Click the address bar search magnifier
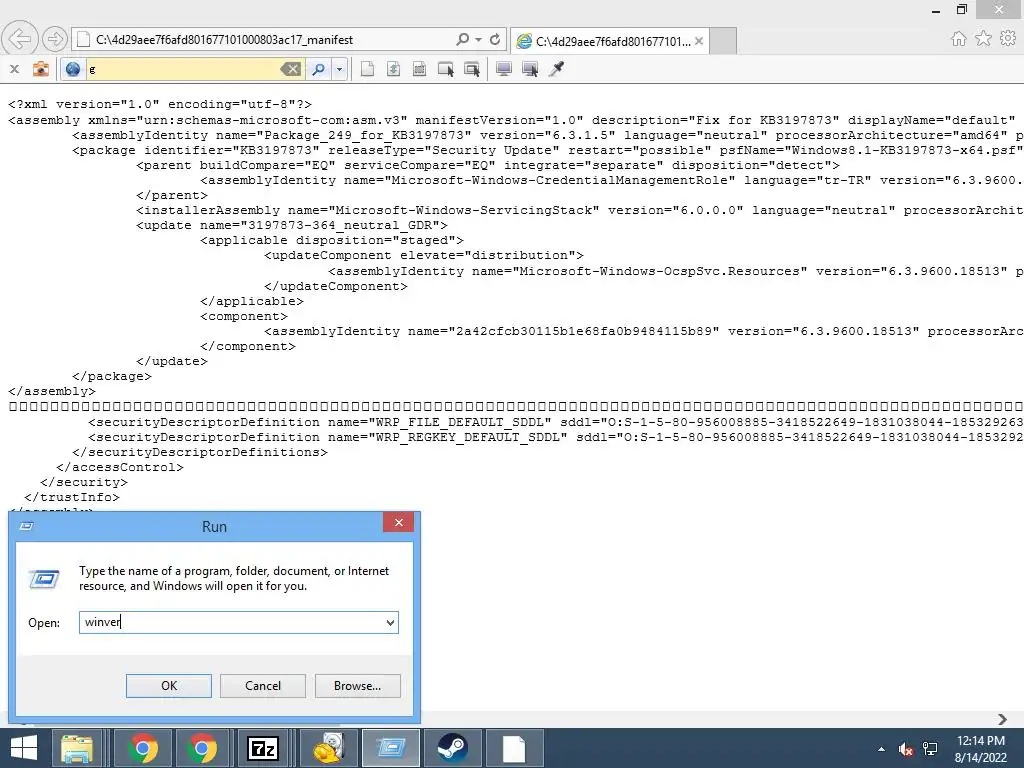The image size is (1024, 768). pyautogui.click(x=462, y=39)
